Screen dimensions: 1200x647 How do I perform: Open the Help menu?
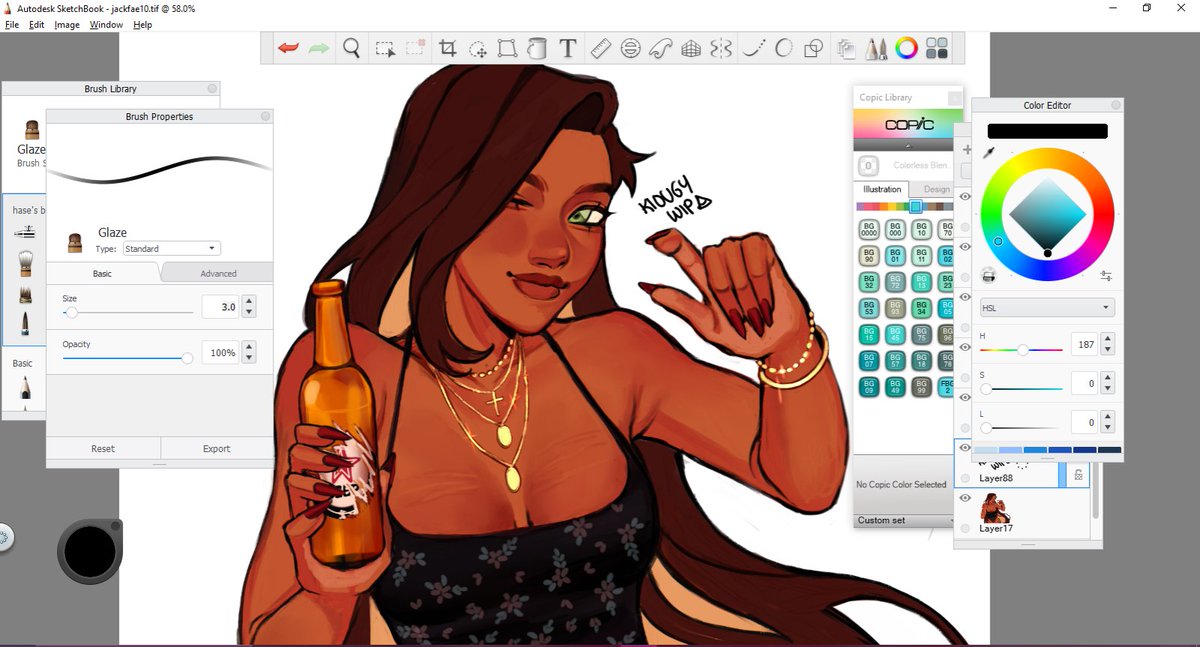pyautogui.click(x=142, y=25)
